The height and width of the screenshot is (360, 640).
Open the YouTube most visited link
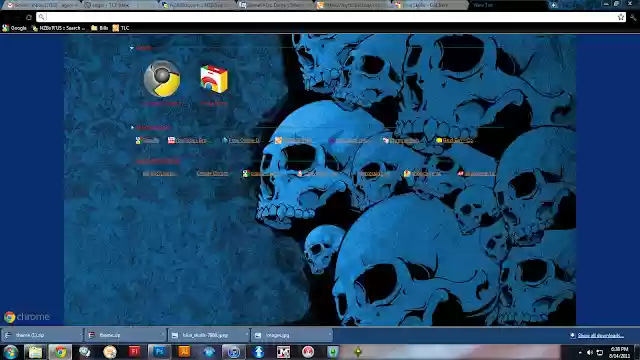coord(187,140)
